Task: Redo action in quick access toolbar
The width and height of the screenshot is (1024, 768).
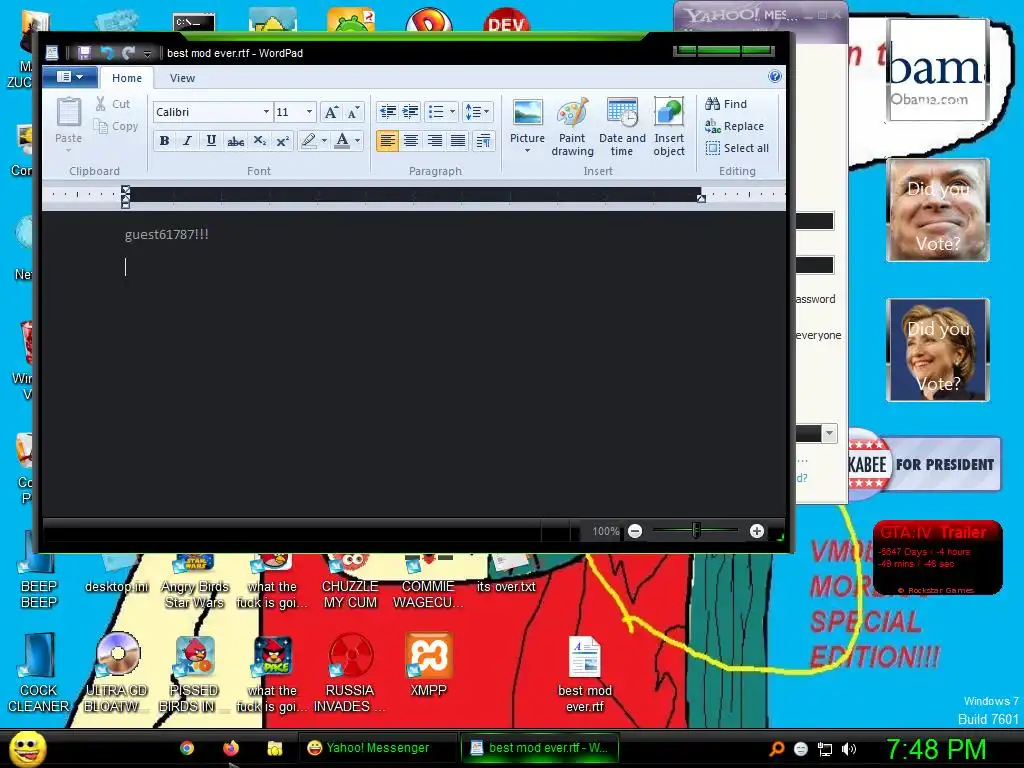Action: pos(129,53)
